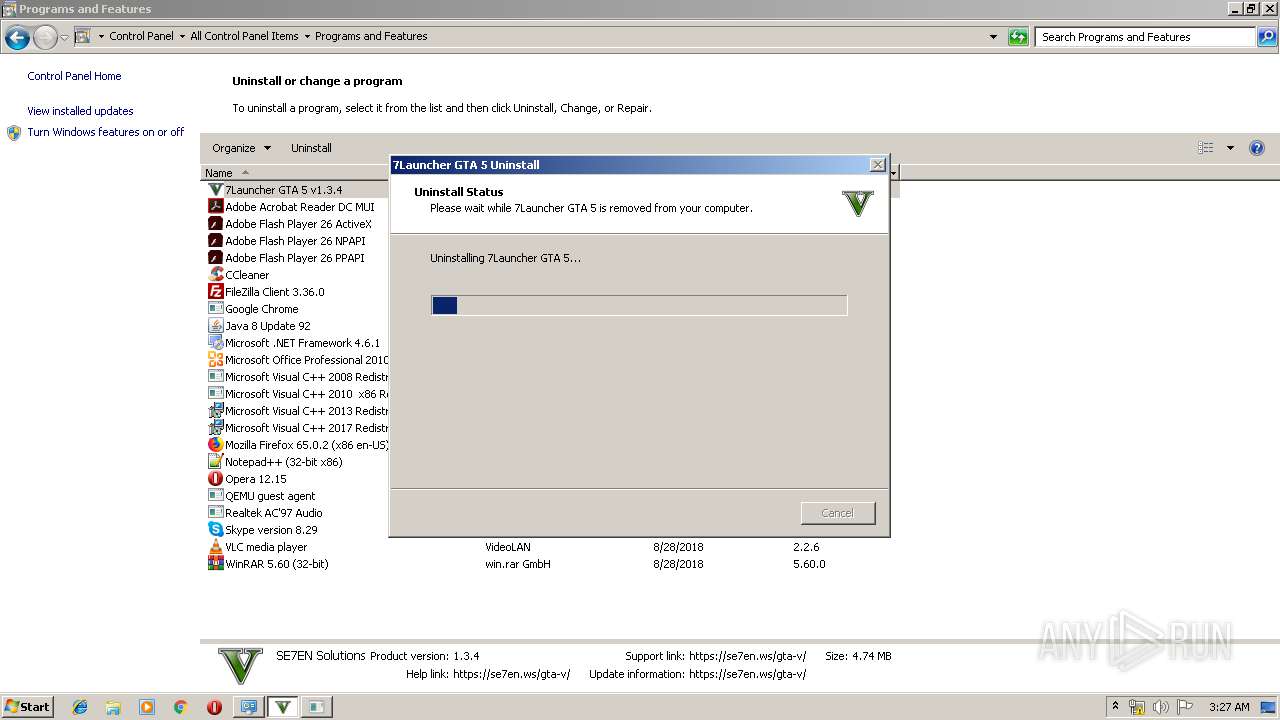Click the Microsoft .NET Framework icon
The image size is (1280, 720).
click(215, 343)
